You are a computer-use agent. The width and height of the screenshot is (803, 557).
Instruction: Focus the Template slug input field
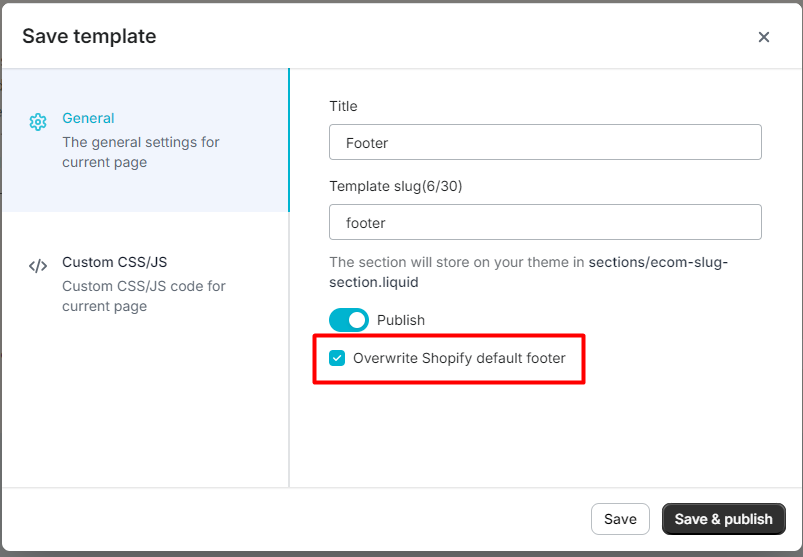tap(545, 222)
